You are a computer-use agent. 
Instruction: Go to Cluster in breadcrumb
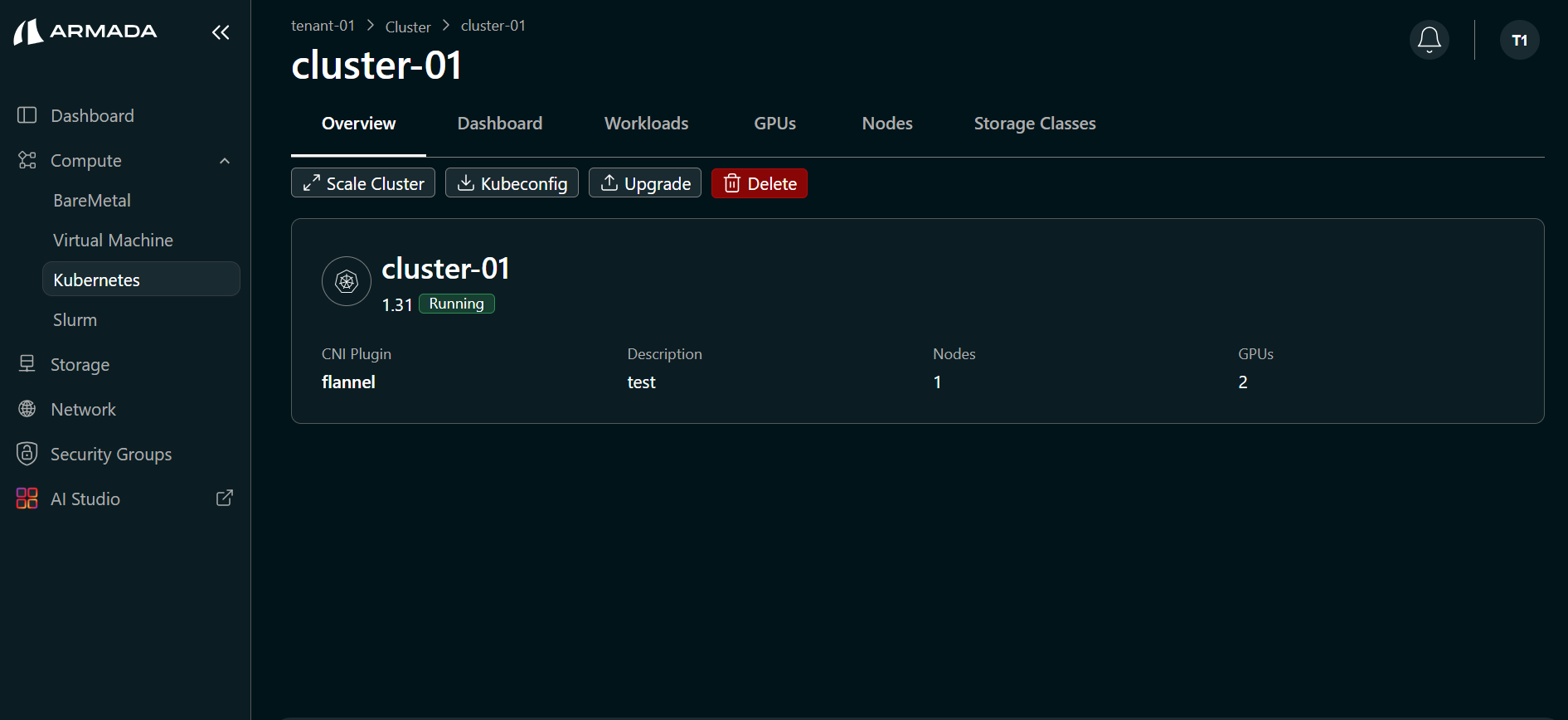tap(408, 27)
